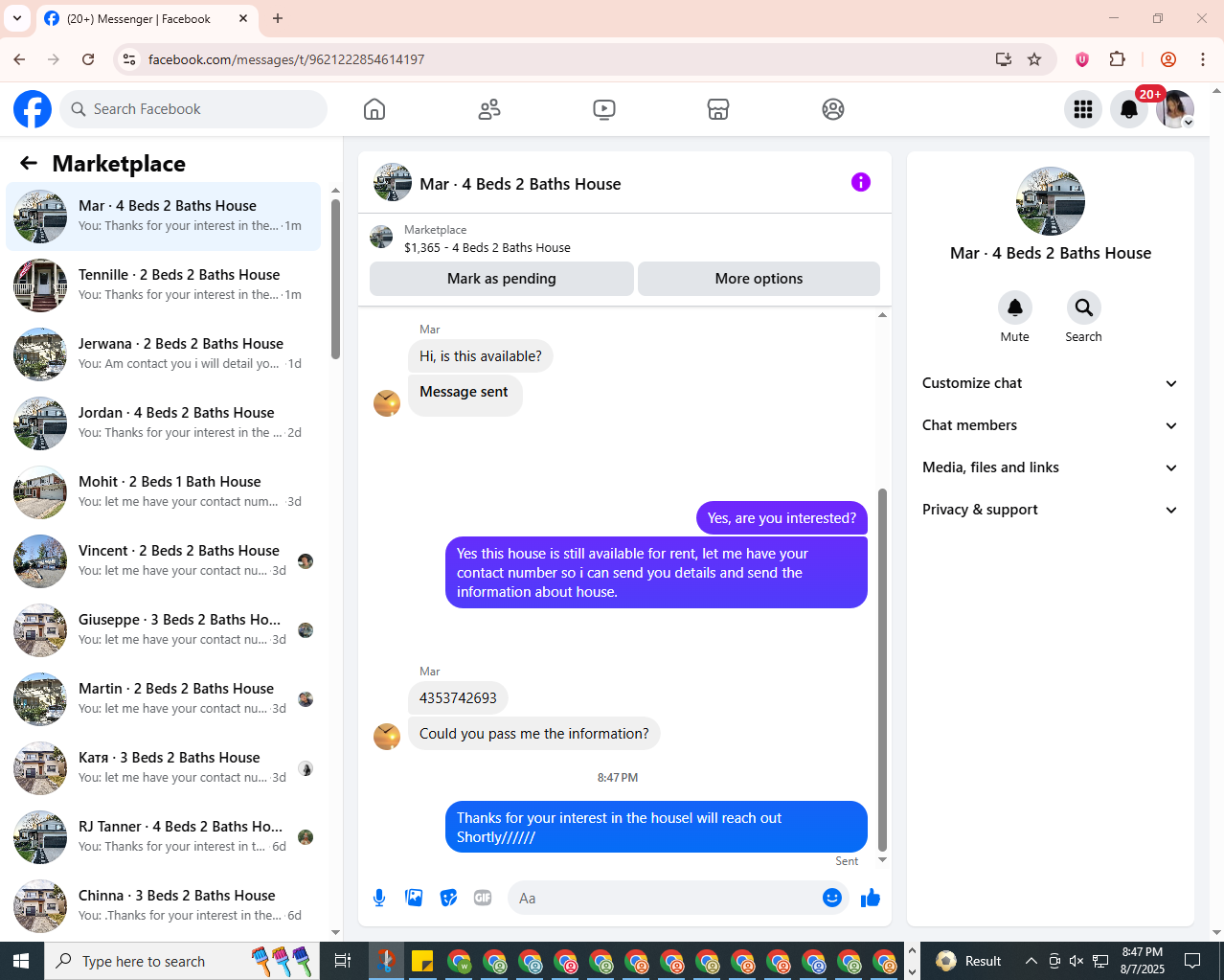The height and width of the screenshot is (980, 1224).
Task: Open Sticky Notes taskbar icon
Action: tap(422, 961)
